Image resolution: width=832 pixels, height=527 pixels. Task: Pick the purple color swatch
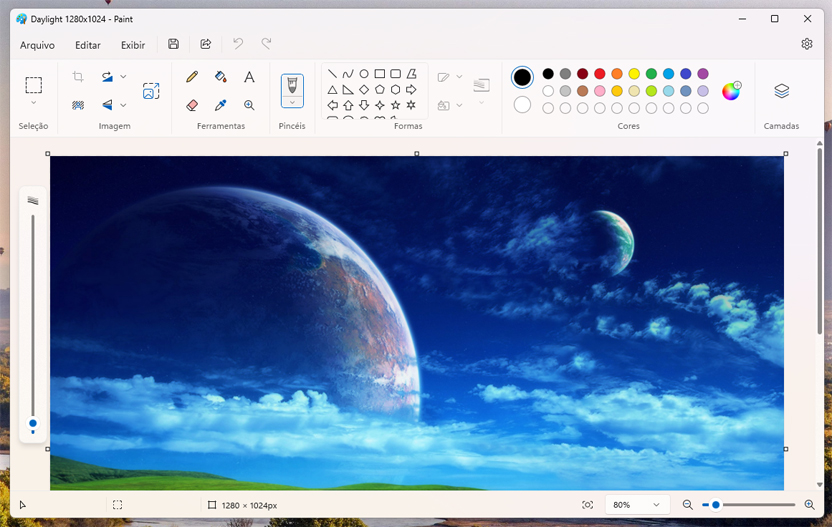tap(703, 74)
